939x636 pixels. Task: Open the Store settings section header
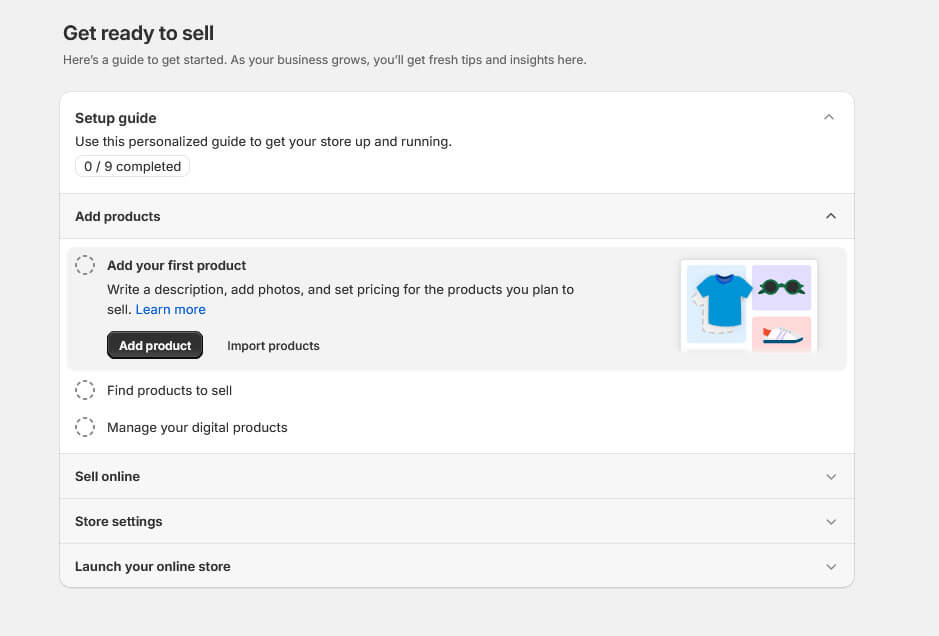[x=118, y=522]
